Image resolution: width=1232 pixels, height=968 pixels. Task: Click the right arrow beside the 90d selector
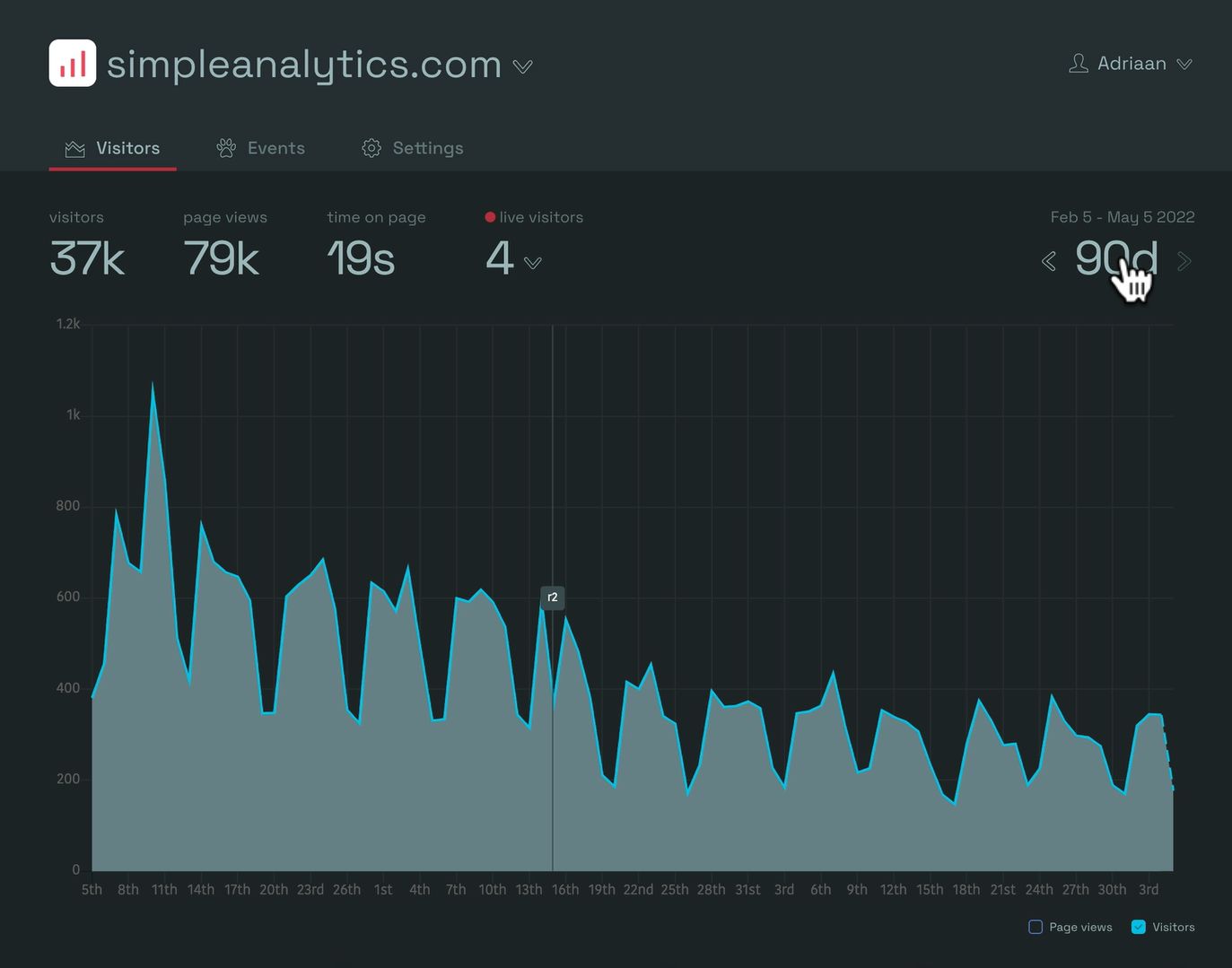coord(1184,261)
